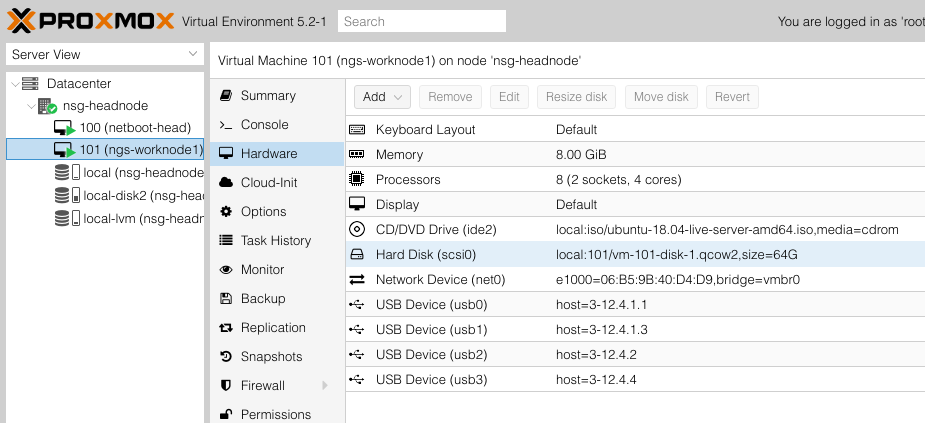Open the Add hardware dropdown
Image resolution: width=925 pixels, height=423 pixels.
click(382, 97)
